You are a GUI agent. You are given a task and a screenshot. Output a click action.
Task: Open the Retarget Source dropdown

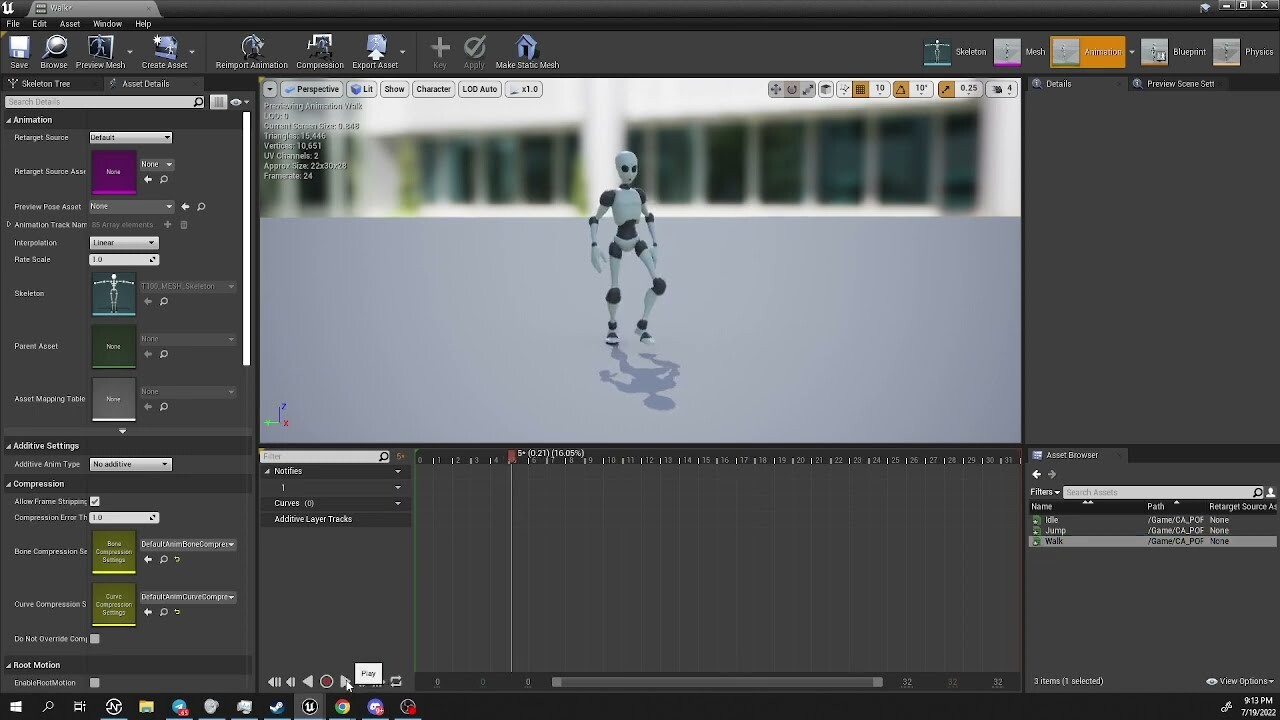click(x=131, y=137)
